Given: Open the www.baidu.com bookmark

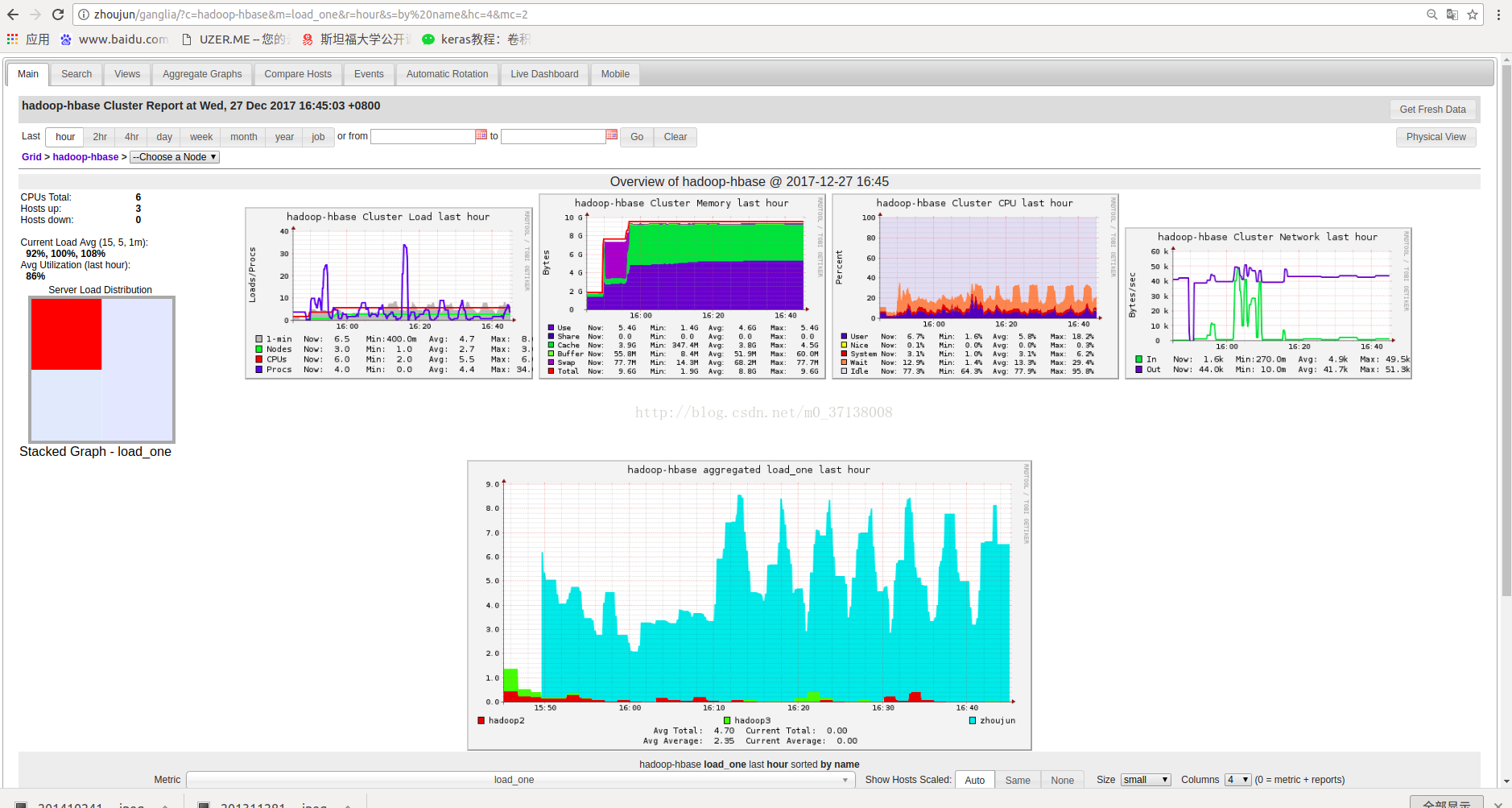Looking at the screenshot, I should coord(114,39).
